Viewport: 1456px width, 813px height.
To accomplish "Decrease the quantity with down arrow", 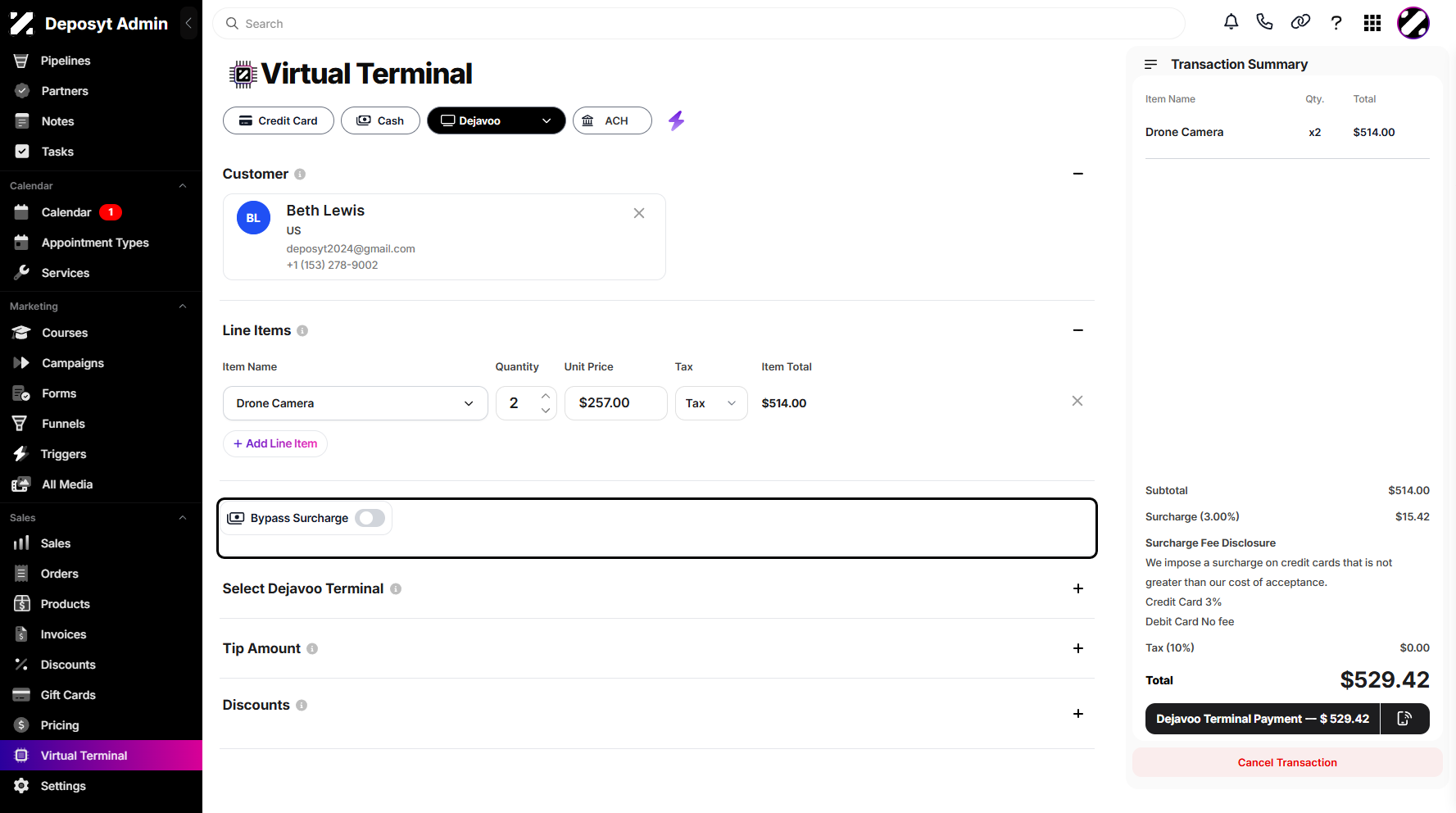I will coord(546,411).
